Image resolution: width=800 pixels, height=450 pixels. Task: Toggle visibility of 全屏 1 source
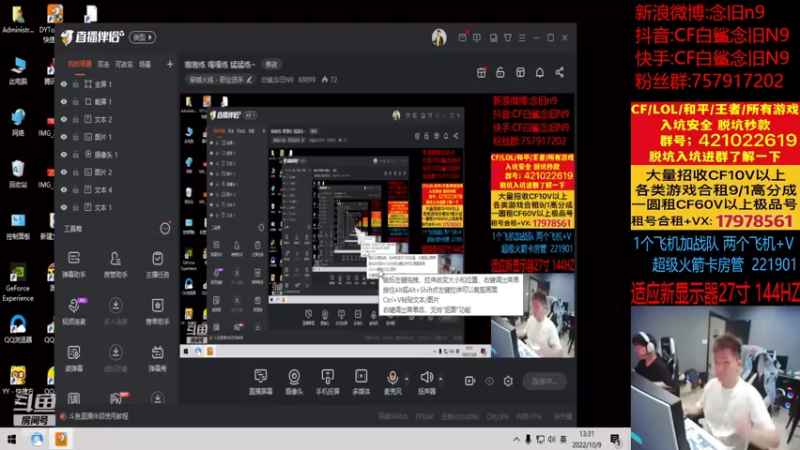[64, 84]
